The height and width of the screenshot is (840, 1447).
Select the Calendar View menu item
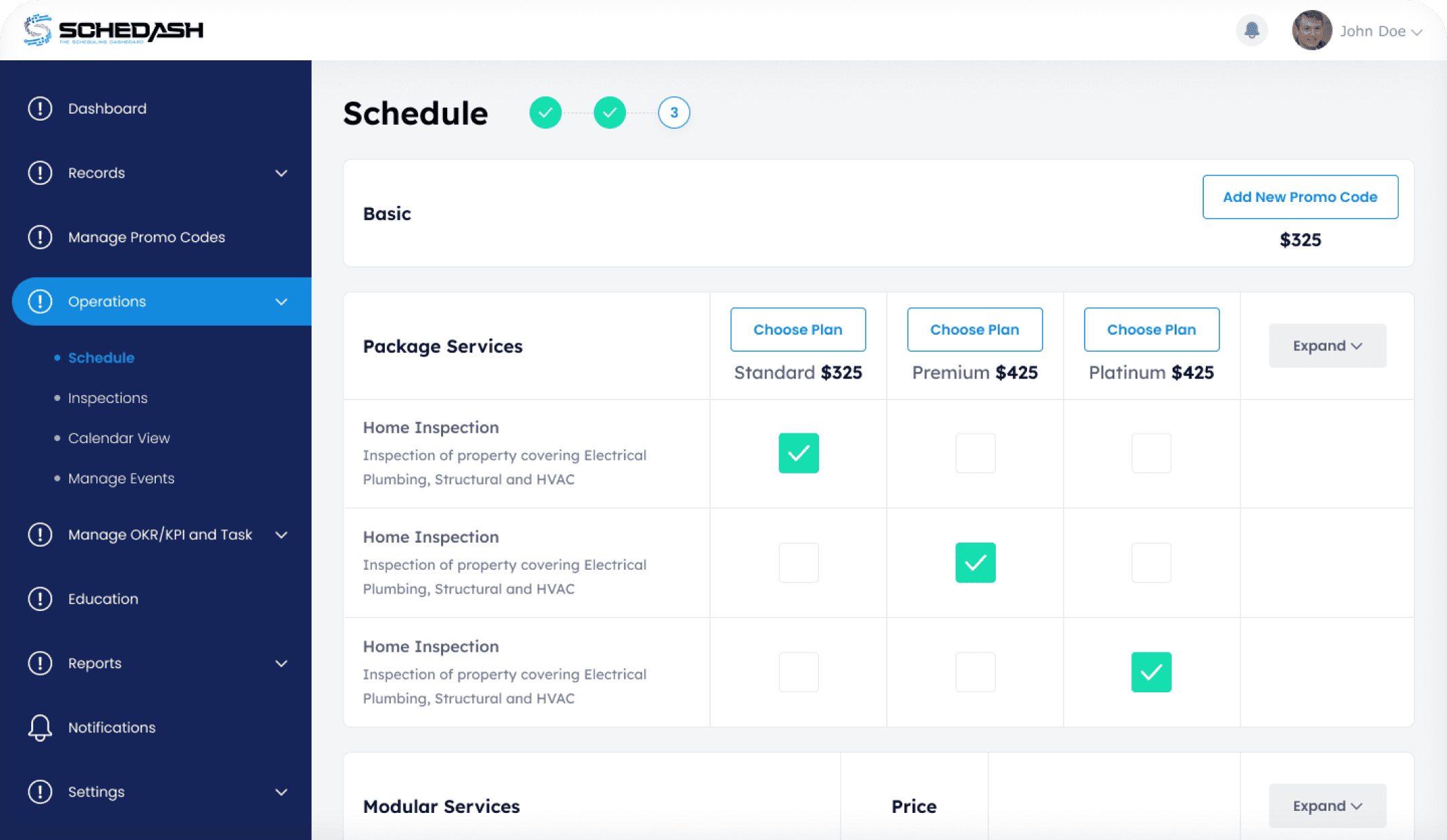[x=119, y=438]
